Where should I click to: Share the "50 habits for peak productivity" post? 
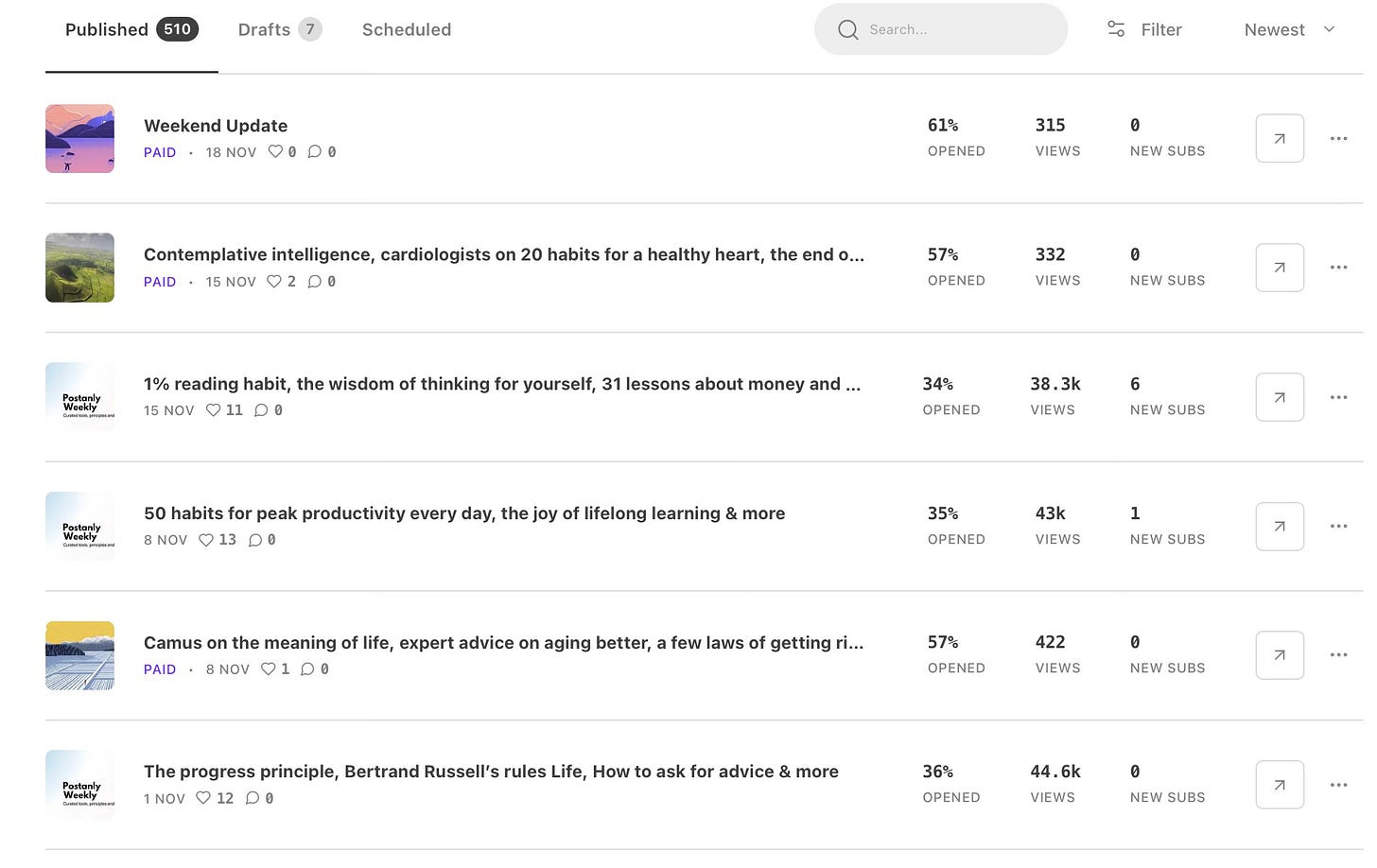click(x=1279, y=526)
